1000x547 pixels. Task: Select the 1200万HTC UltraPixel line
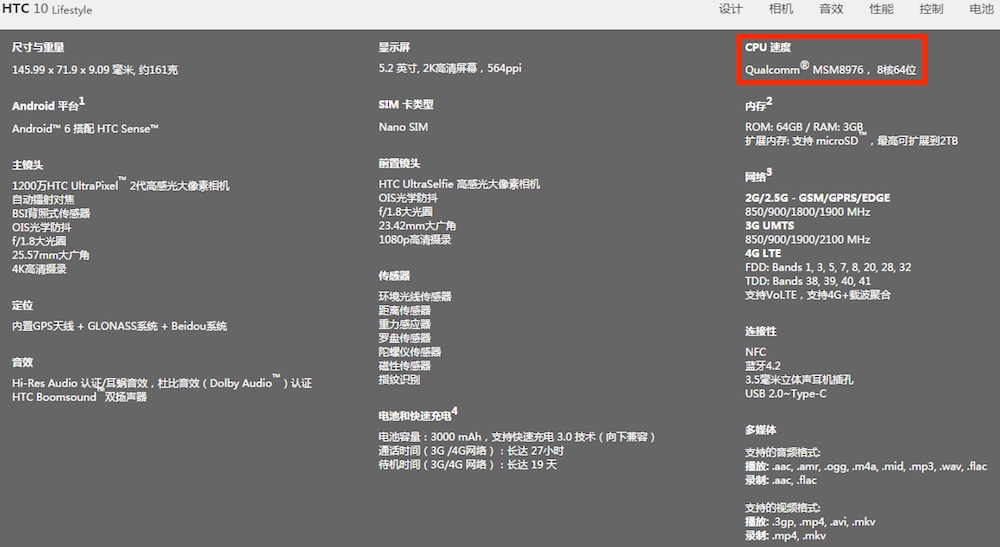tap(121, 185)
